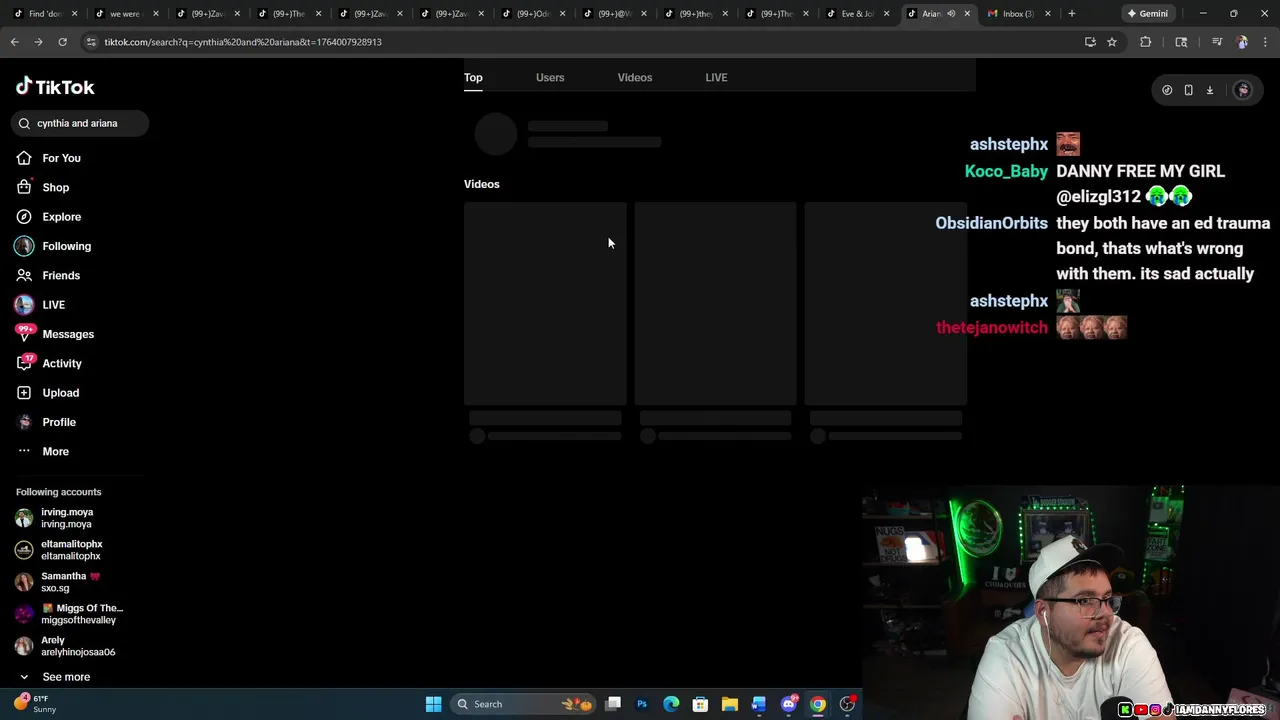Screen dimensions: 1280x720
Task: Open eltamalitophx's account
Action: tap(70, 550)
